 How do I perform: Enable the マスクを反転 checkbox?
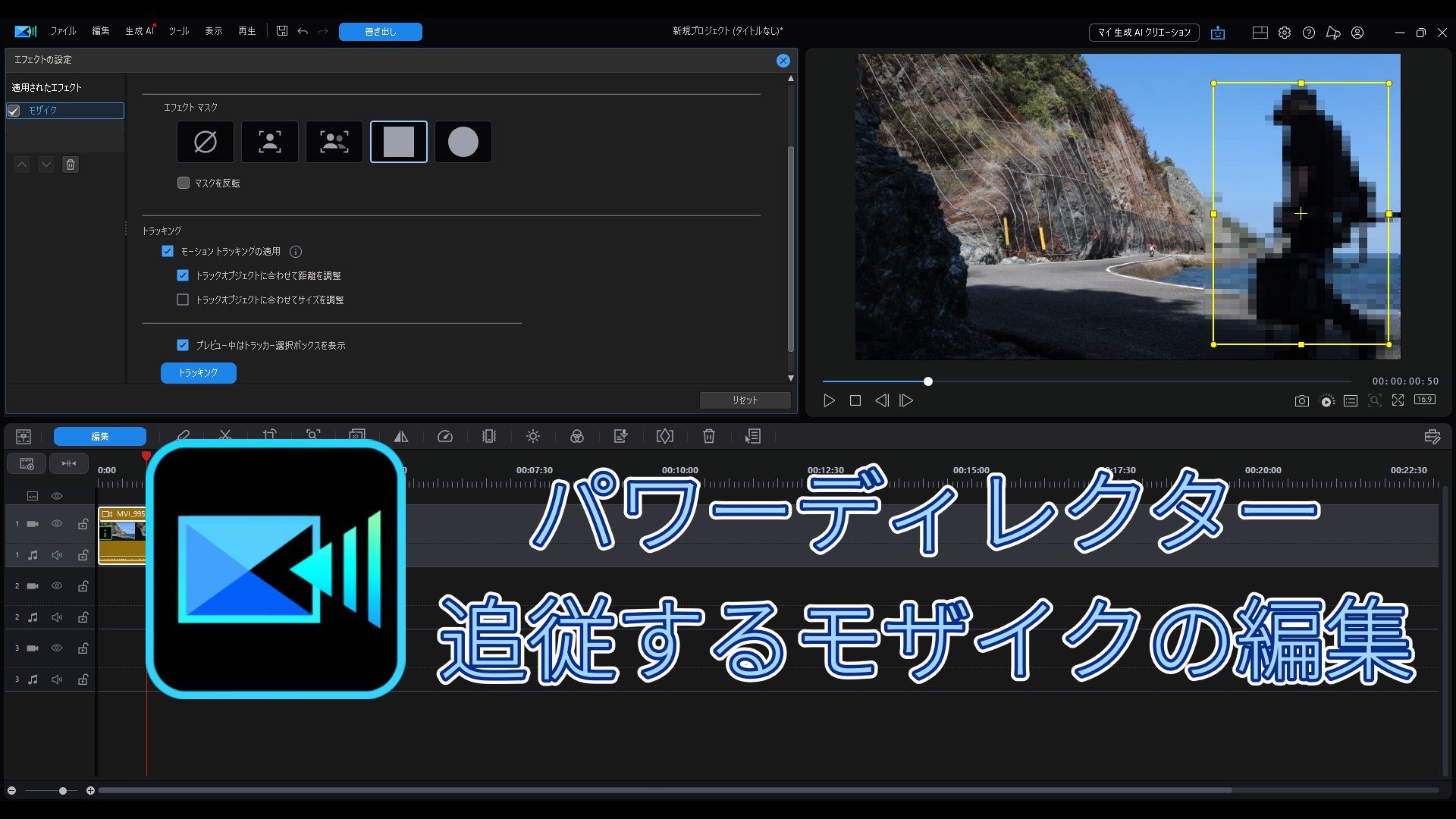[x=184, y=183]
